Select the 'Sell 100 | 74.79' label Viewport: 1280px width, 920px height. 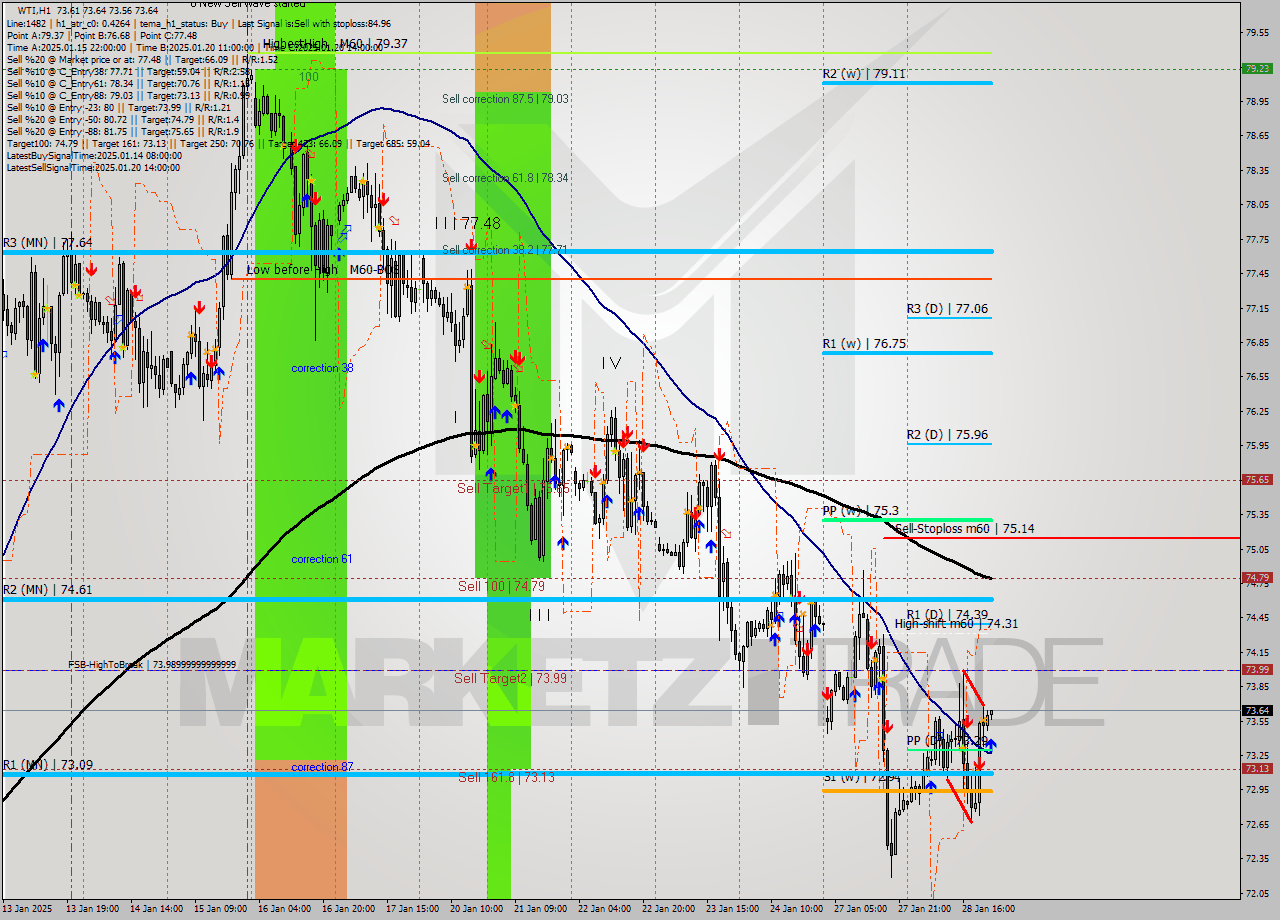pos(501,586)
